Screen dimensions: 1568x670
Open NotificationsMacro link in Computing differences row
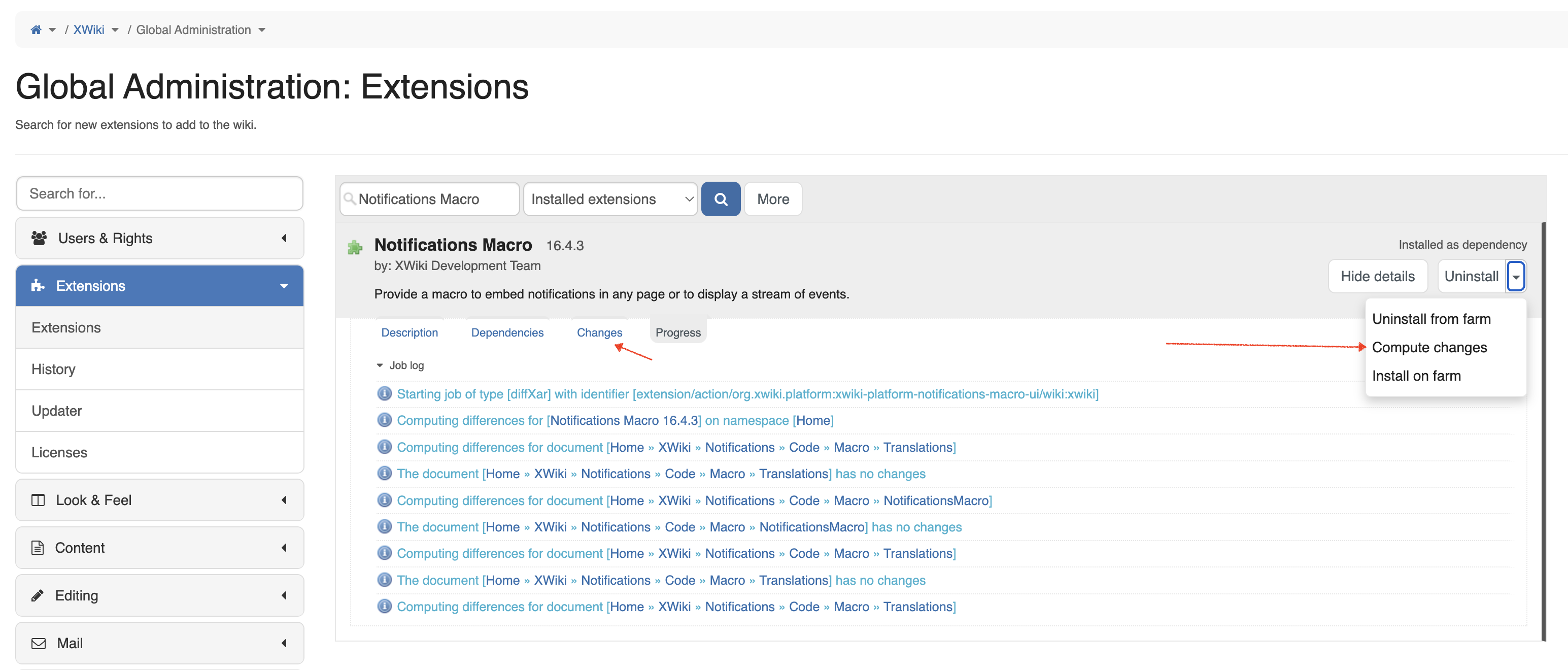(x=936, y=500)
